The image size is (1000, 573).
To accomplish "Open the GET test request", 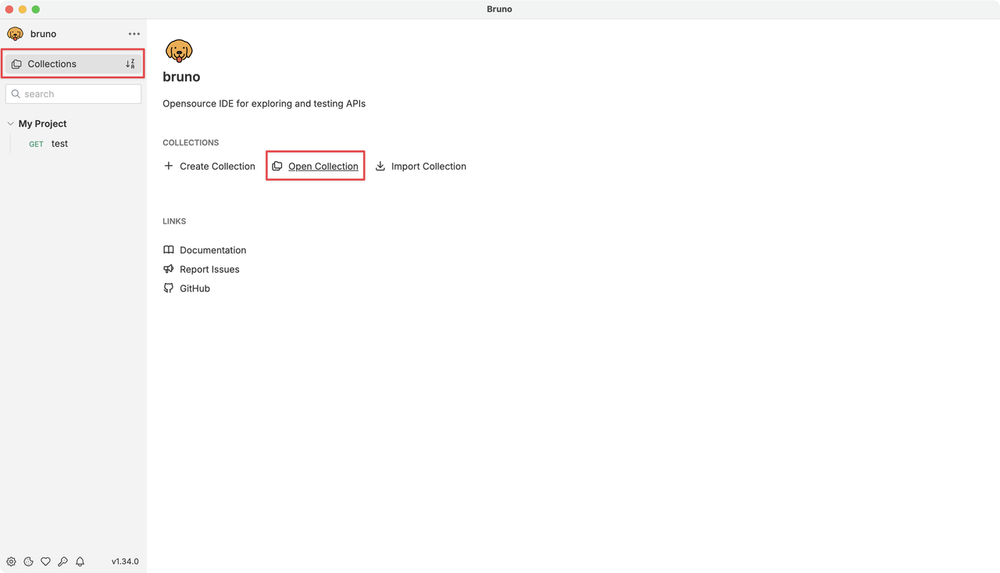I will pyautogui.click(x=59, y=144).
